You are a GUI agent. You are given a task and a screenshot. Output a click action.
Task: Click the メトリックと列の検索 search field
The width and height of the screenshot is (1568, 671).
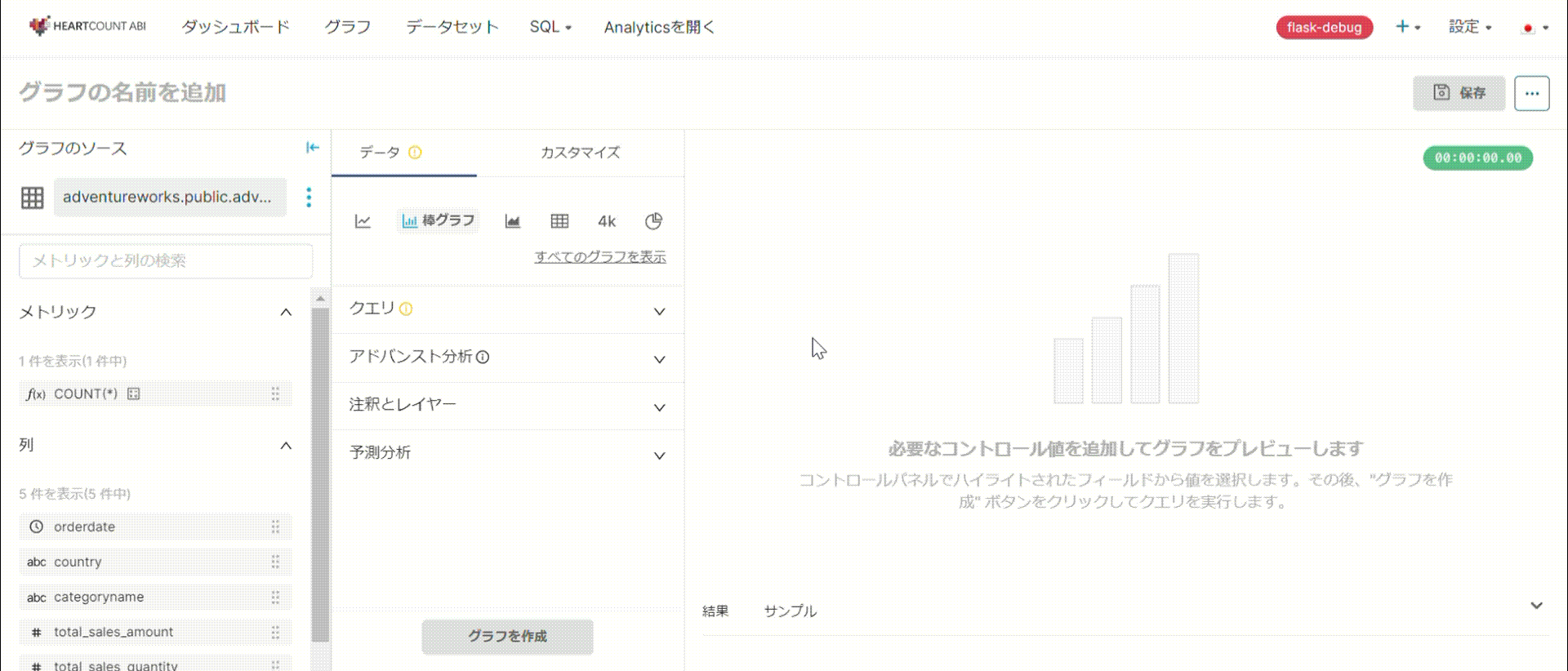click(x=166, y=261)
